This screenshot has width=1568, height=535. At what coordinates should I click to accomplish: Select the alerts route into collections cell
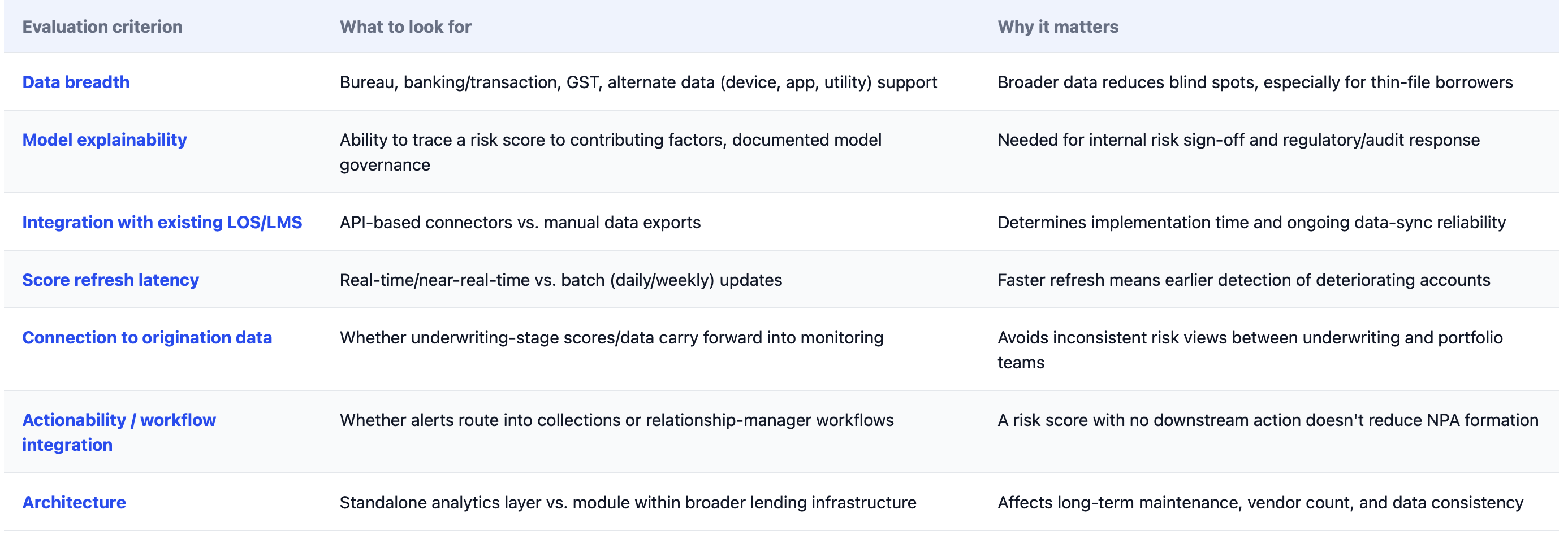click(616, 420)
